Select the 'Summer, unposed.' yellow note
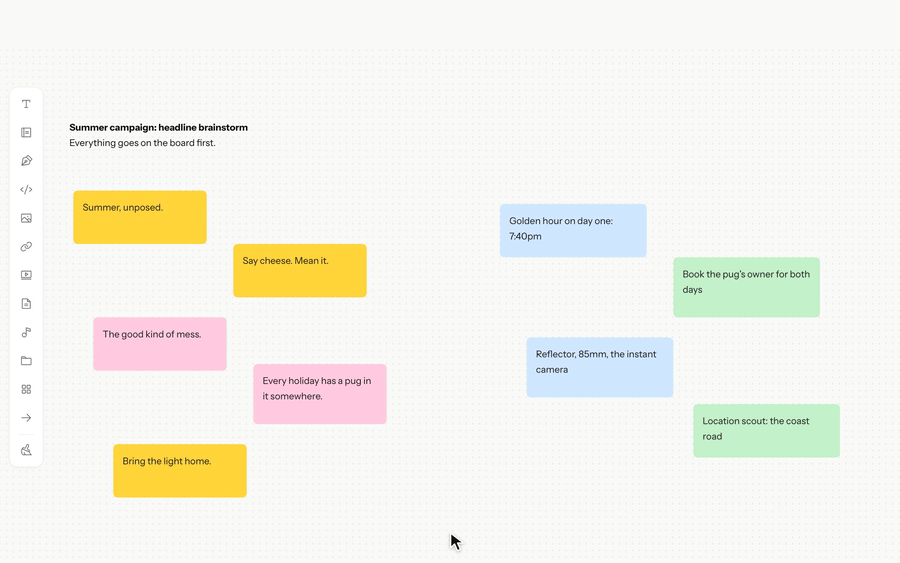This screenshot has height=563, width=900. (x=139, y=217)
